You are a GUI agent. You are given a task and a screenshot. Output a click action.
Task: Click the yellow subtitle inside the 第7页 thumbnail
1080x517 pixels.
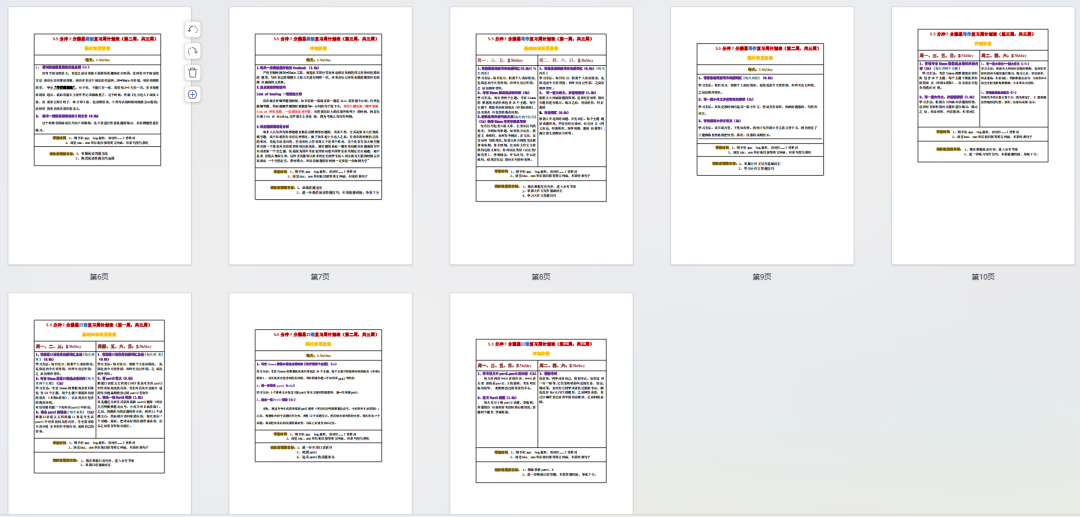click(x=320, y=47)
